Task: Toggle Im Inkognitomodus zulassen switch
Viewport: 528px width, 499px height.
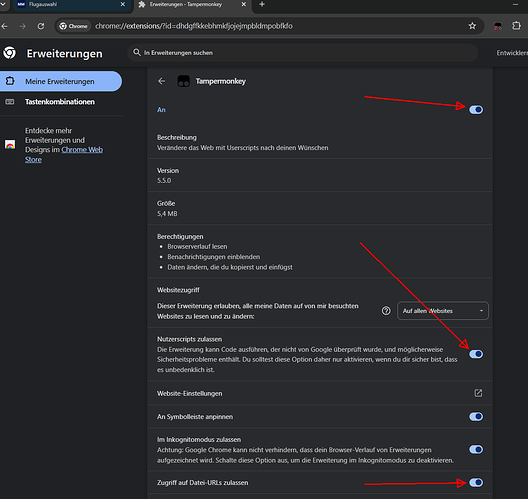Action: (476, 450)
